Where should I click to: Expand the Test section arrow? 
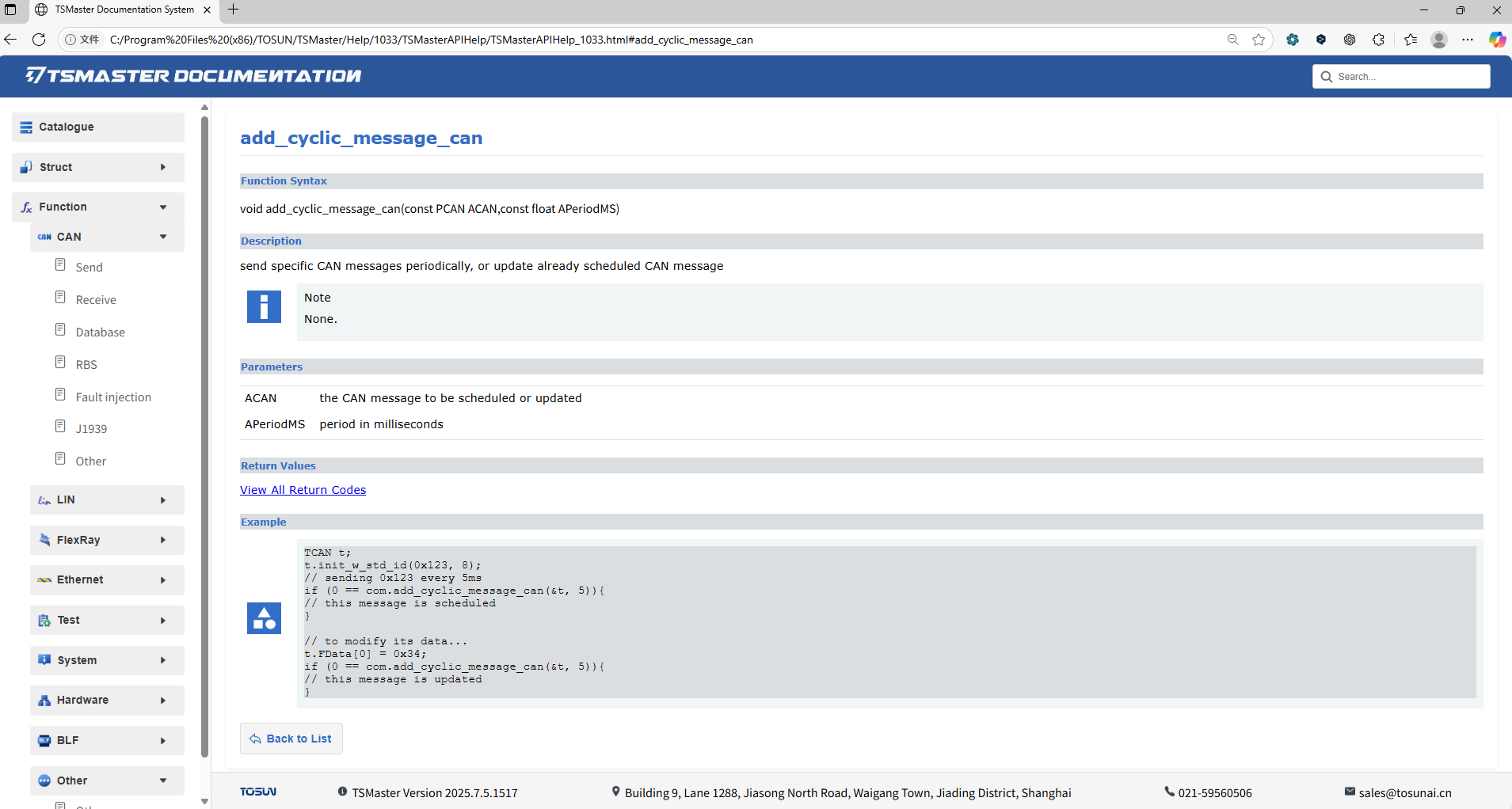tap(163, 621)
